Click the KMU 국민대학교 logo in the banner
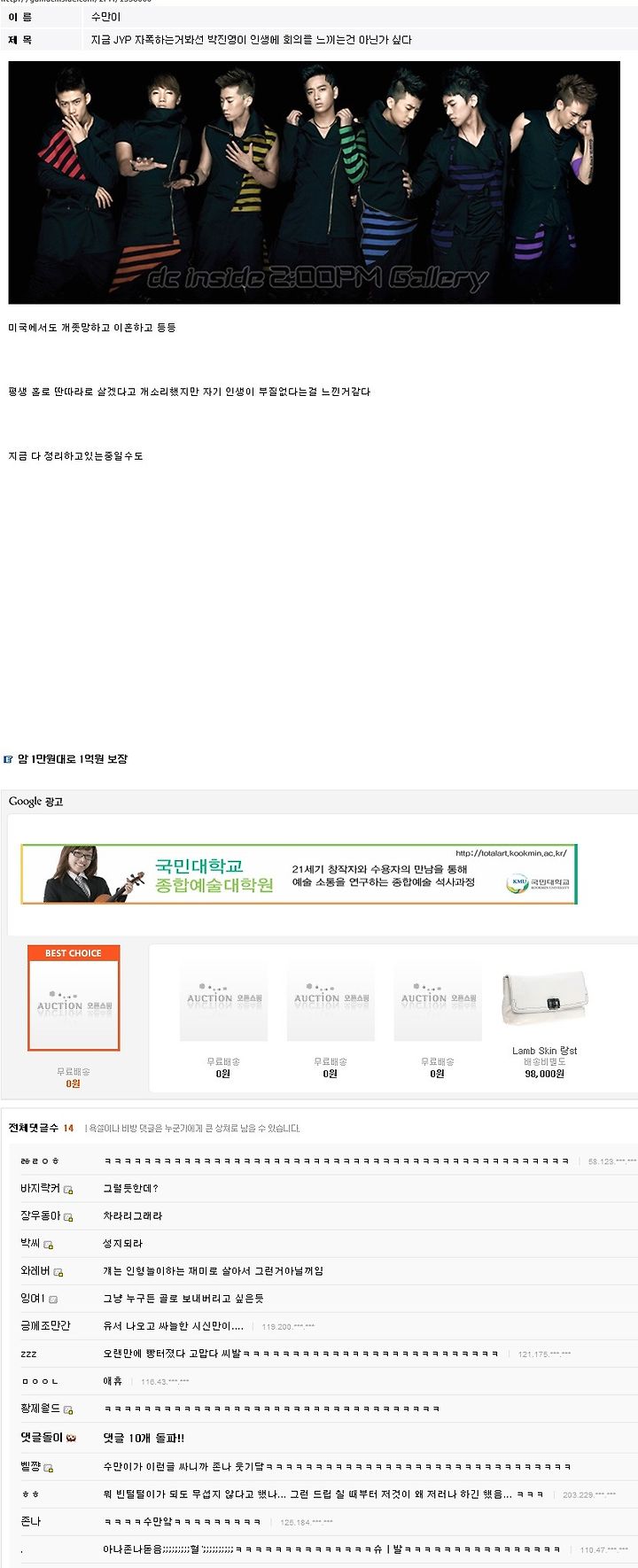The height and width of the screenshot is (1568, 638). pyautogui.click(x=540, y=882)
